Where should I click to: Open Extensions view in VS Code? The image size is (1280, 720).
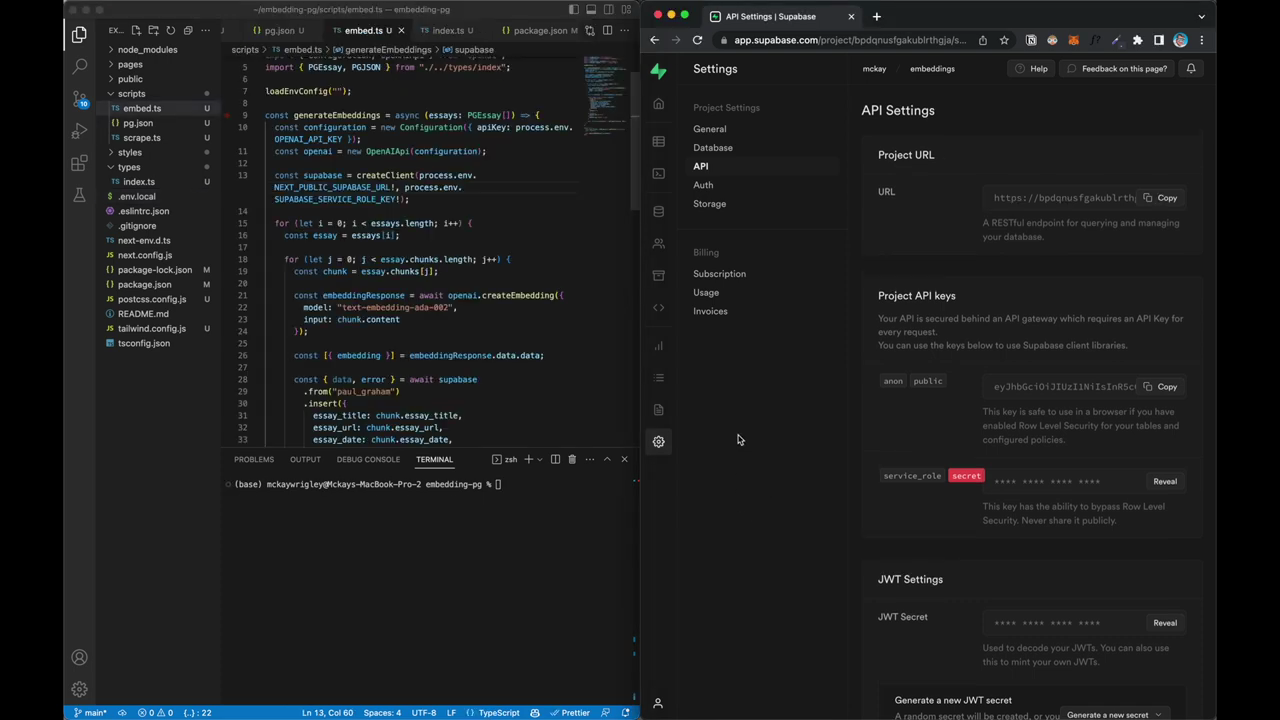79,163
